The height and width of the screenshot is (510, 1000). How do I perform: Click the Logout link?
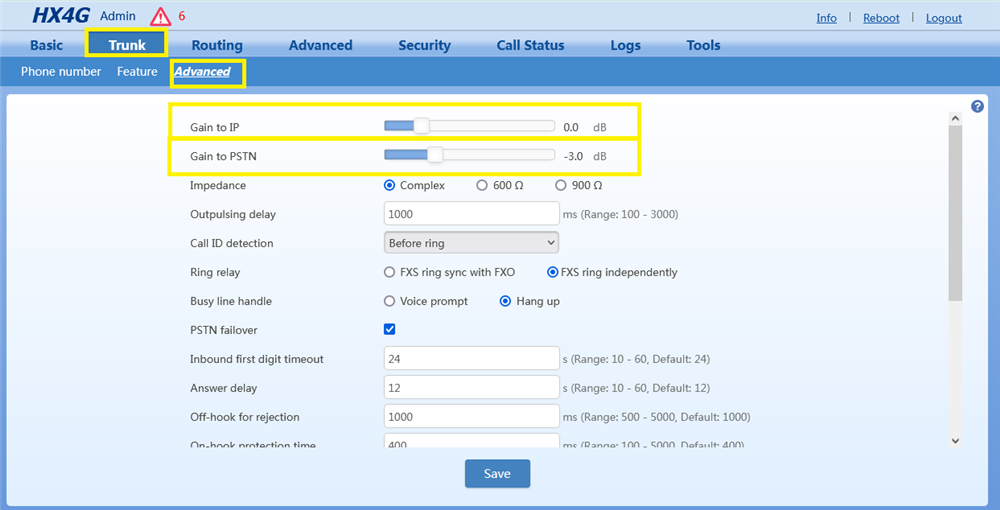click(x=944, y=18)
